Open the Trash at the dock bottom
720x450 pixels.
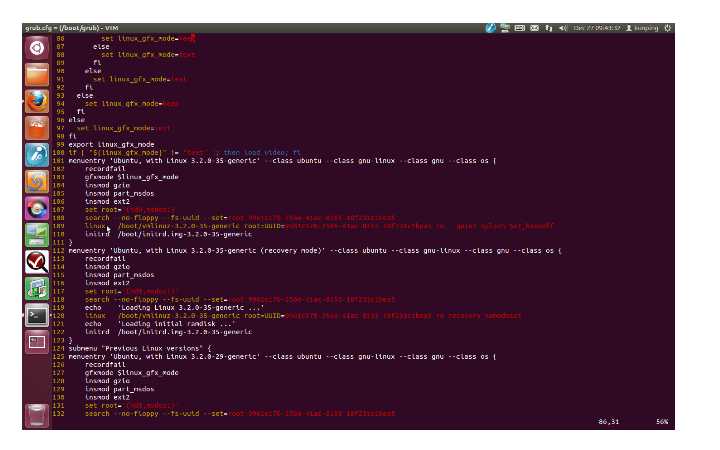coord(37,416)
